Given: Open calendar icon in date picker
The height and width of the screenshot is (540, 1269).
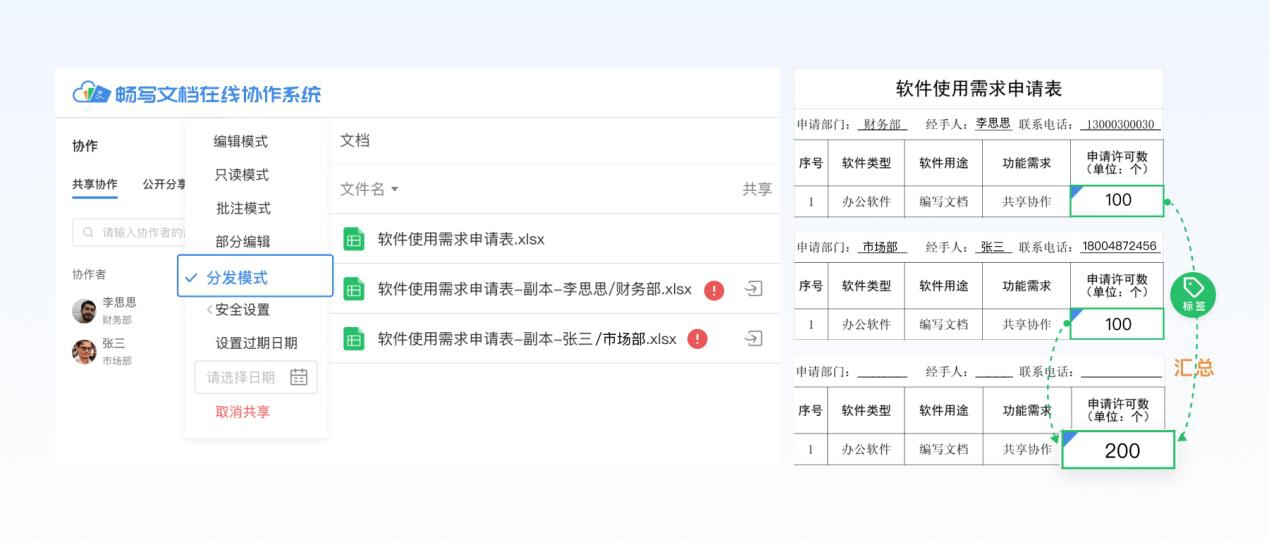Looking at the screenshot, I should coord(298,377).
